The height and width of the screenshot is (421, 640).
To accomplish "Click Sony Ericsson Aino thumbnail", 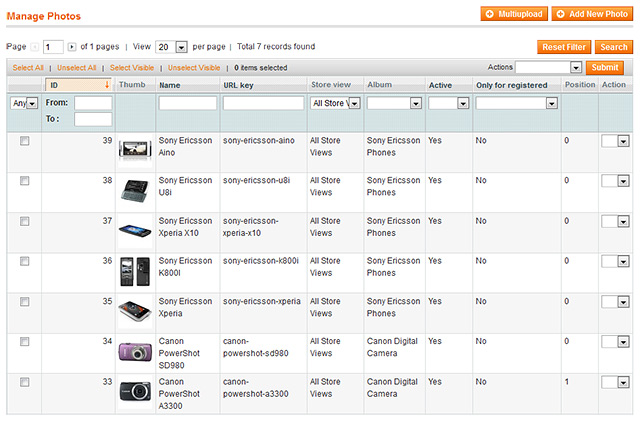I will pos(135,149).
